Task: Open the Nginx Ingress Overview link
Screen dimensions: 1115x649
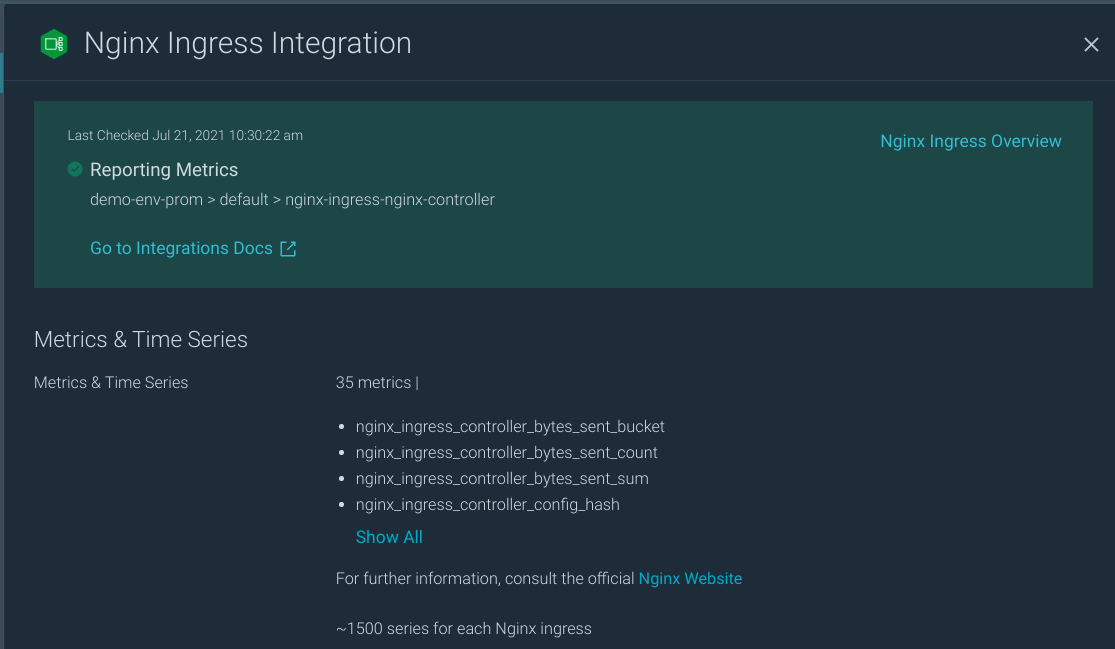Action: (x=970, y=141)
